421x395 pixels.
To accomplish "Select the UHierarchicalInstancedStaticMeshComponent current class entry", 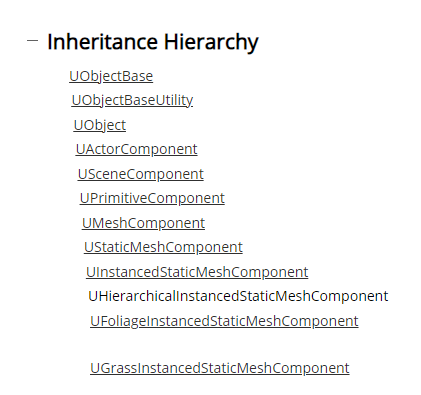I will [x=238, y=296].
